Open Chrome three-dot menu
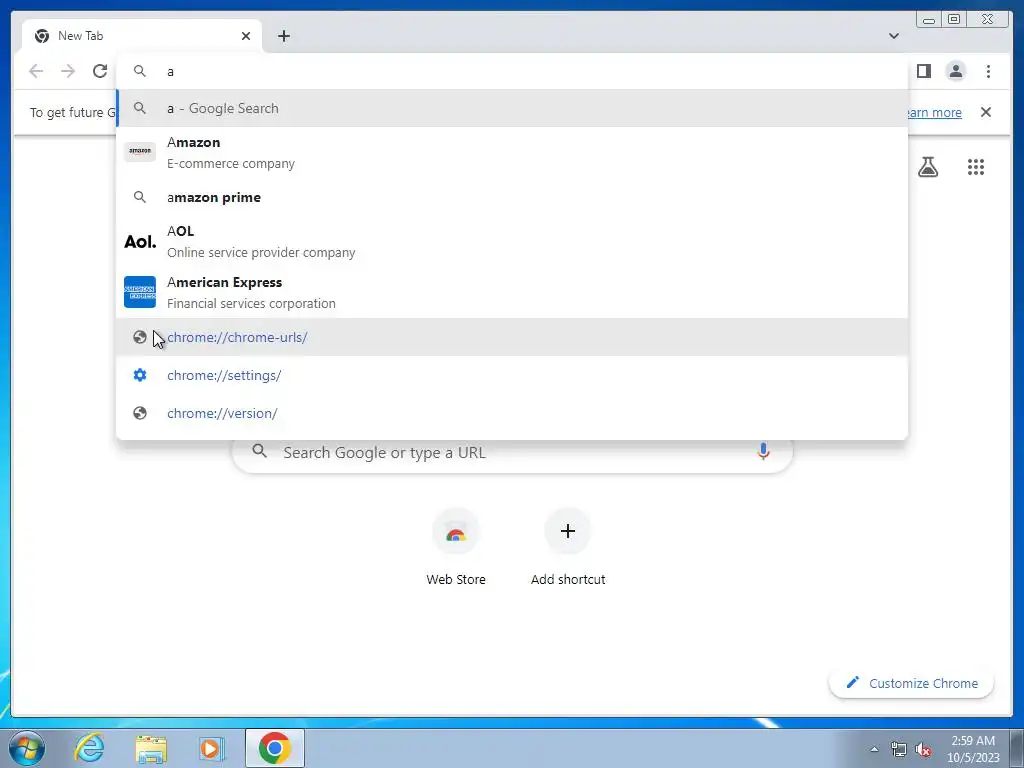 988,71
